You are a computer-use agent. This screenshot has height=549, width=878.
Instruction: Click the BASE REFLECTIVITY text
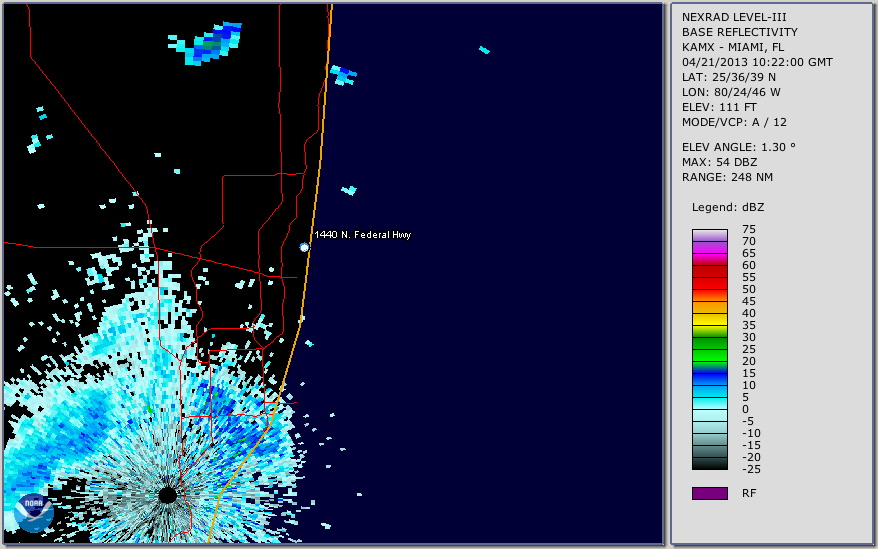pyautogui.click(x=740, y=32)
